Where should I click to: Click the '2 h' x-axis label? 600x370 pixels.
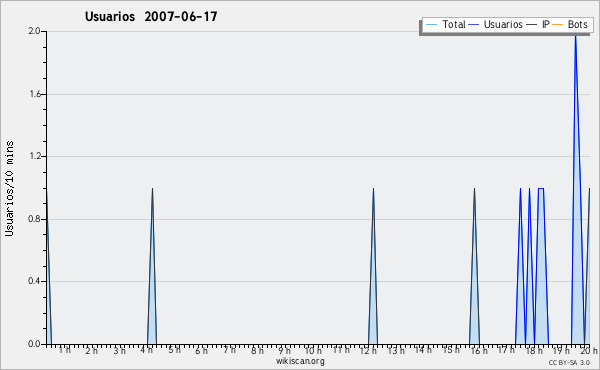click(91, 350)
